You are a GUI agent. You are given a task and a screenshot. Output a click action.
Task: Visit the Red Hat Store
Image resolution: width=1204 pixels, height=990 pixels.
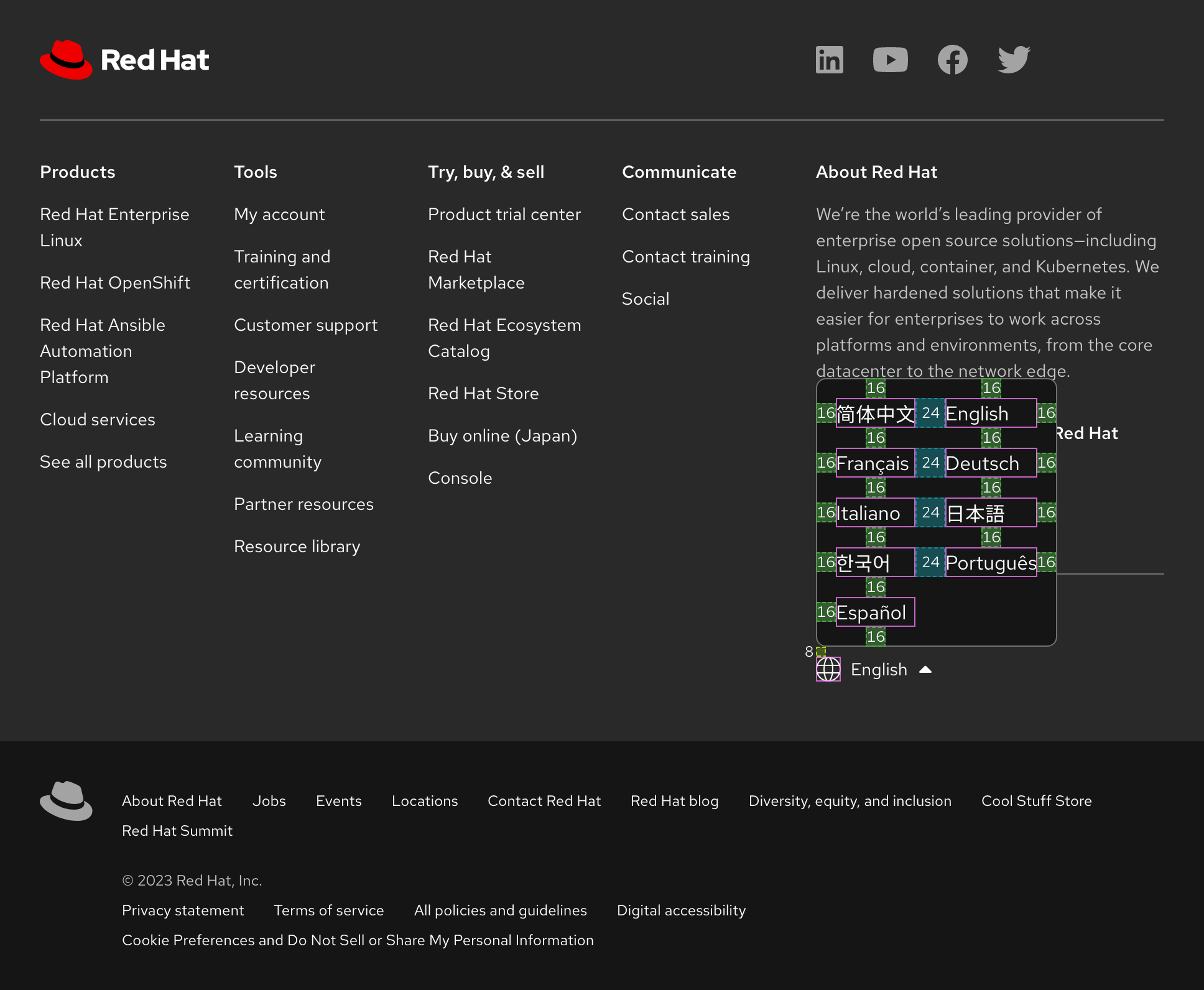click(483, 393)
